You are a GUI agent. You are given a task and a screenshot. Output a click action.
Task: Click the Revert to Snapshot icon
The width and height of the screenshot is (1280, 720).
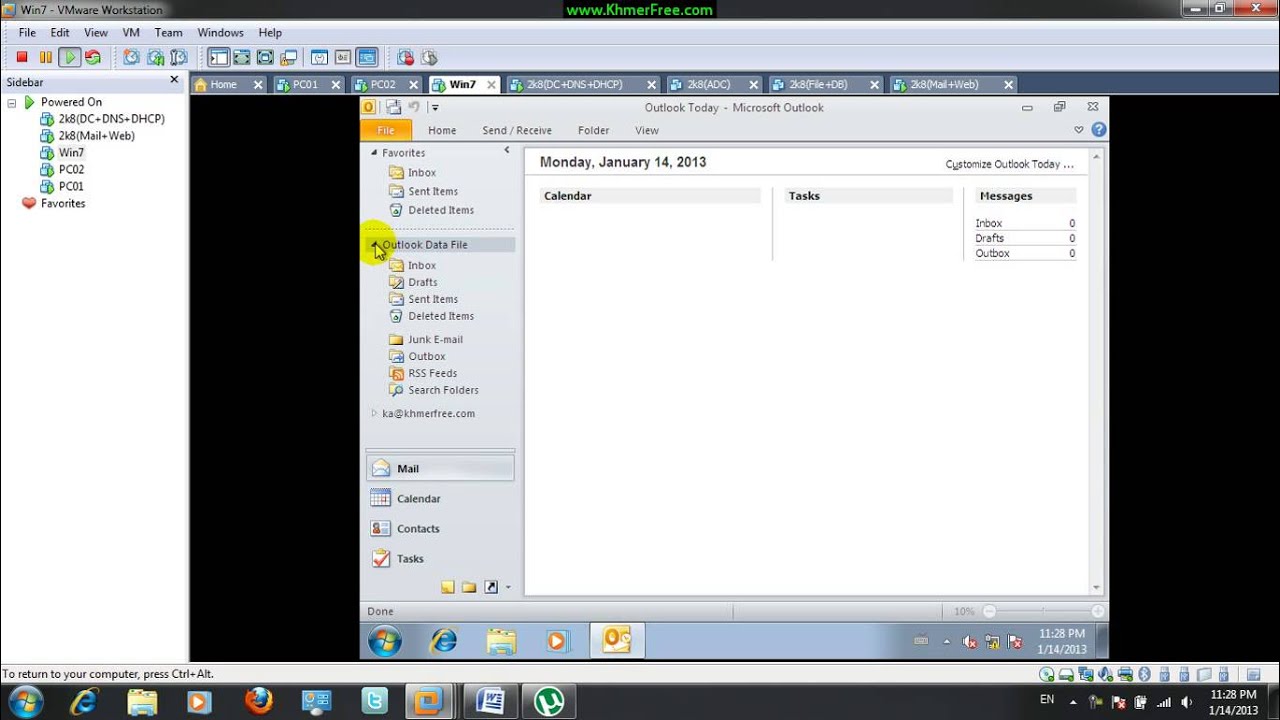tap(155, 57)
